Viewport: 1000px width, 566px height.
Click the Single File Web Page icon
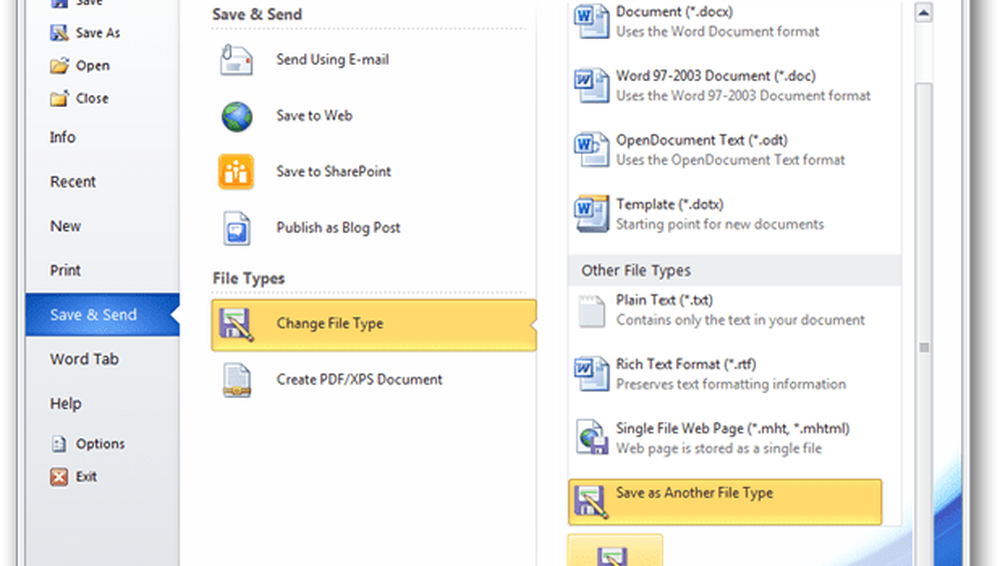pos(591,437)
